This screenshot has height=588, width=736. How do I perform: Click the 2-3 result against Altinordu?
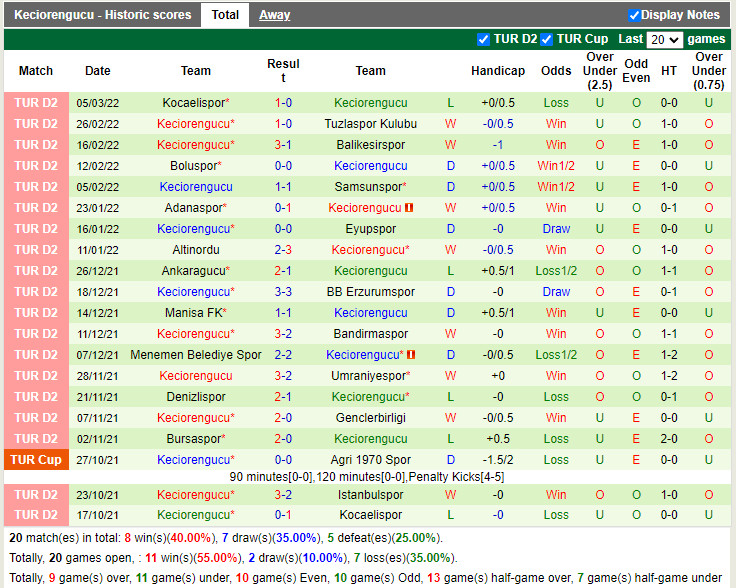tap(283, 250)
